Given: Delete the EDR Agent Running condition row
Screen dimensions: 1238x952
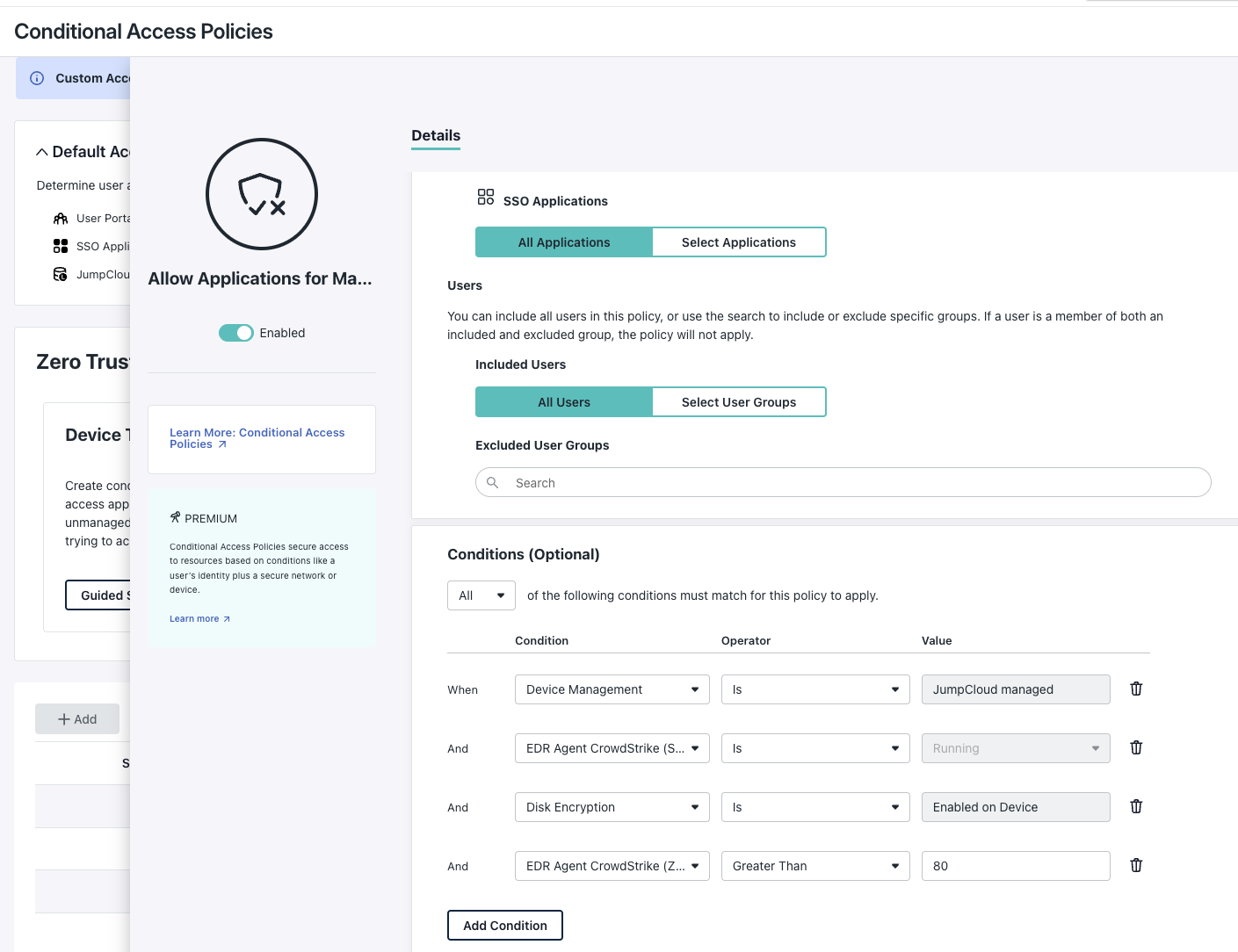Looking at the screenshot, I should point(1136,747).
